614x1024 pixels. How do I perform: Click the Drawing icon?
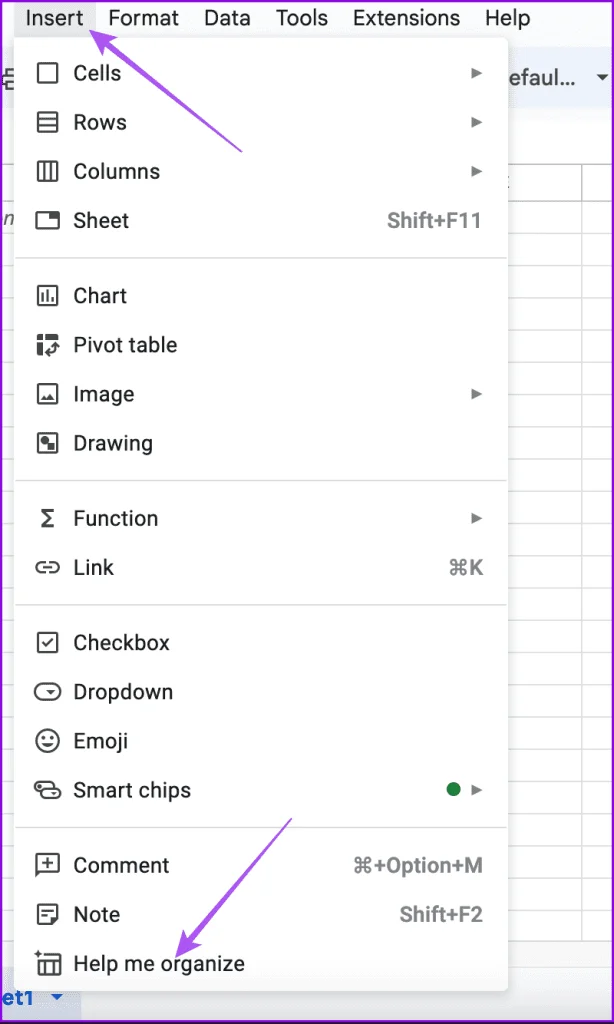pyautogui.click(x=47, y=443)
